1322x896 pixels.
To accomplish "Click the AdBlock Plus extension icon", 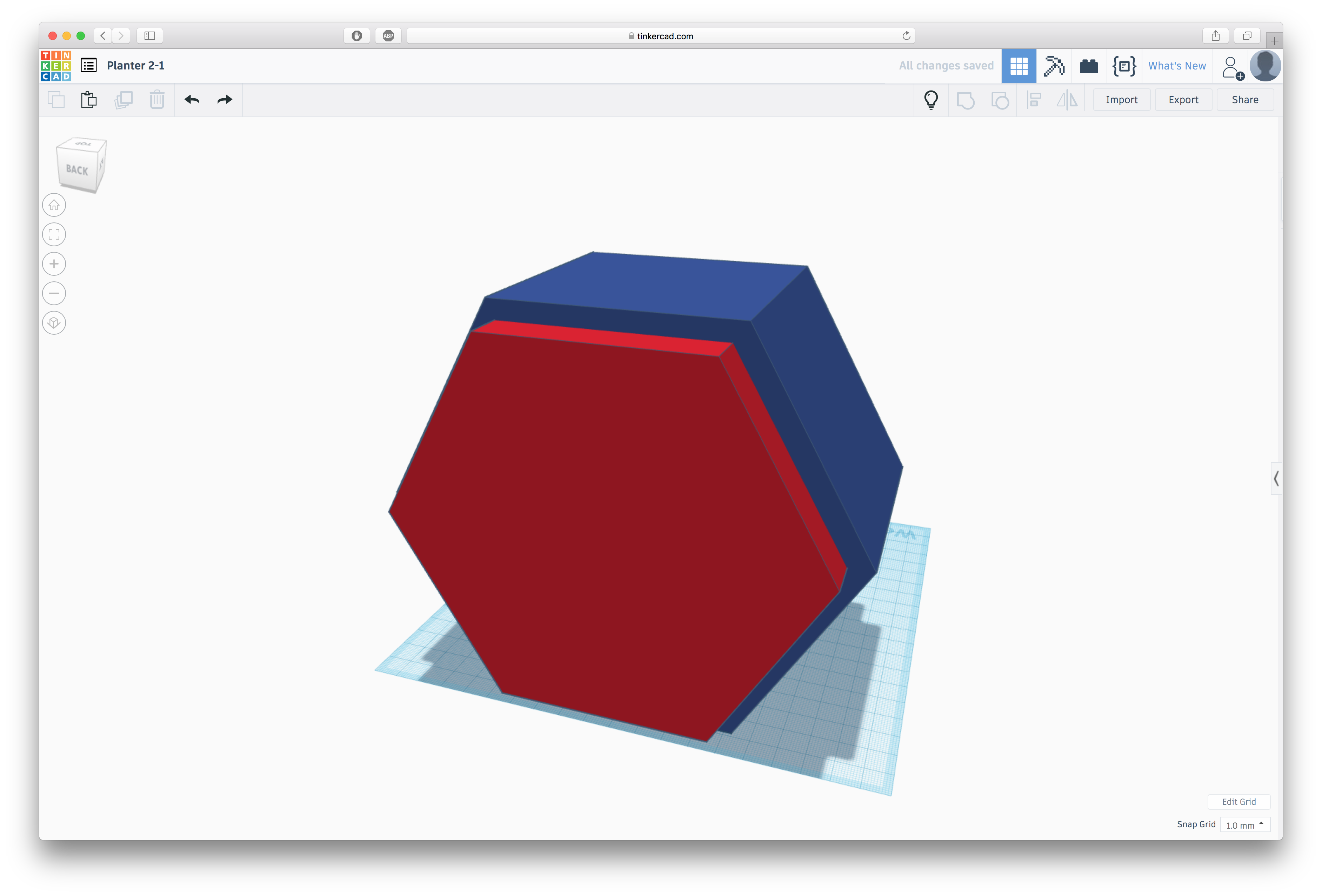I will pyautogui.click(x=388, y=36).
